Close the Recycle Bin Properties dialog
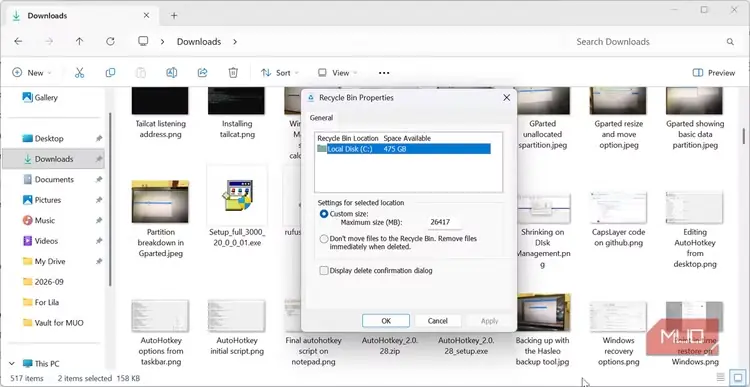The height and width of the screenshot is (387, 750). pos(507,98)
